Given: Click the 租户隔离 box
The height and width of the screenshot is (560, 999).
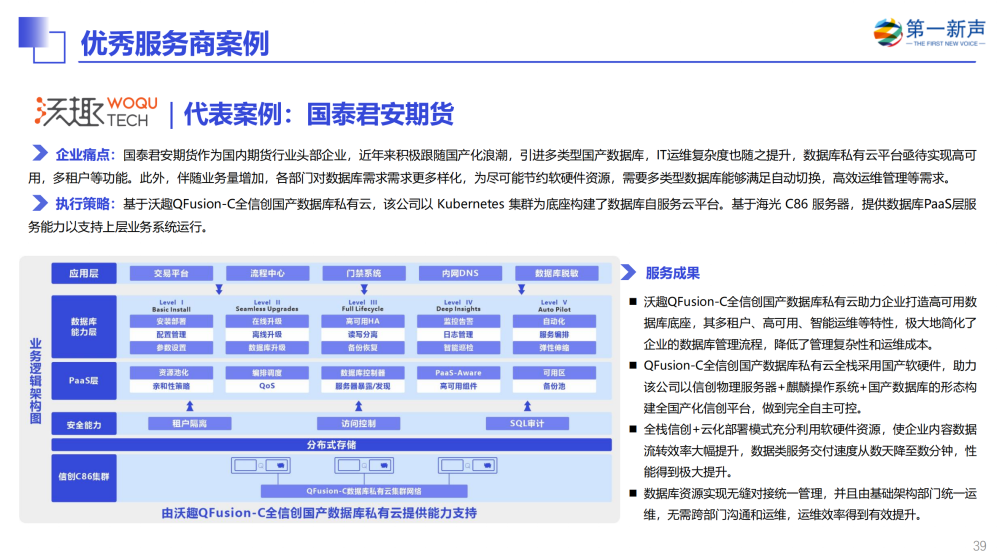Looking at the screenshot, I should click(190, 424).
